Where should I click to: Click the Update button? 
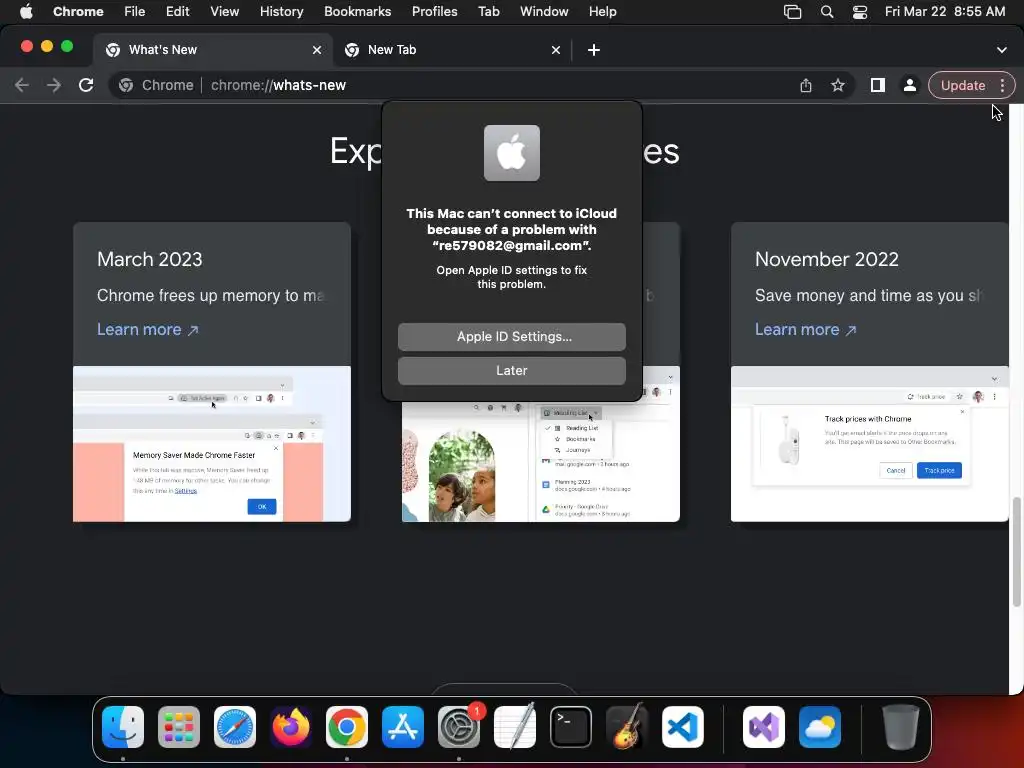(963, 85)
